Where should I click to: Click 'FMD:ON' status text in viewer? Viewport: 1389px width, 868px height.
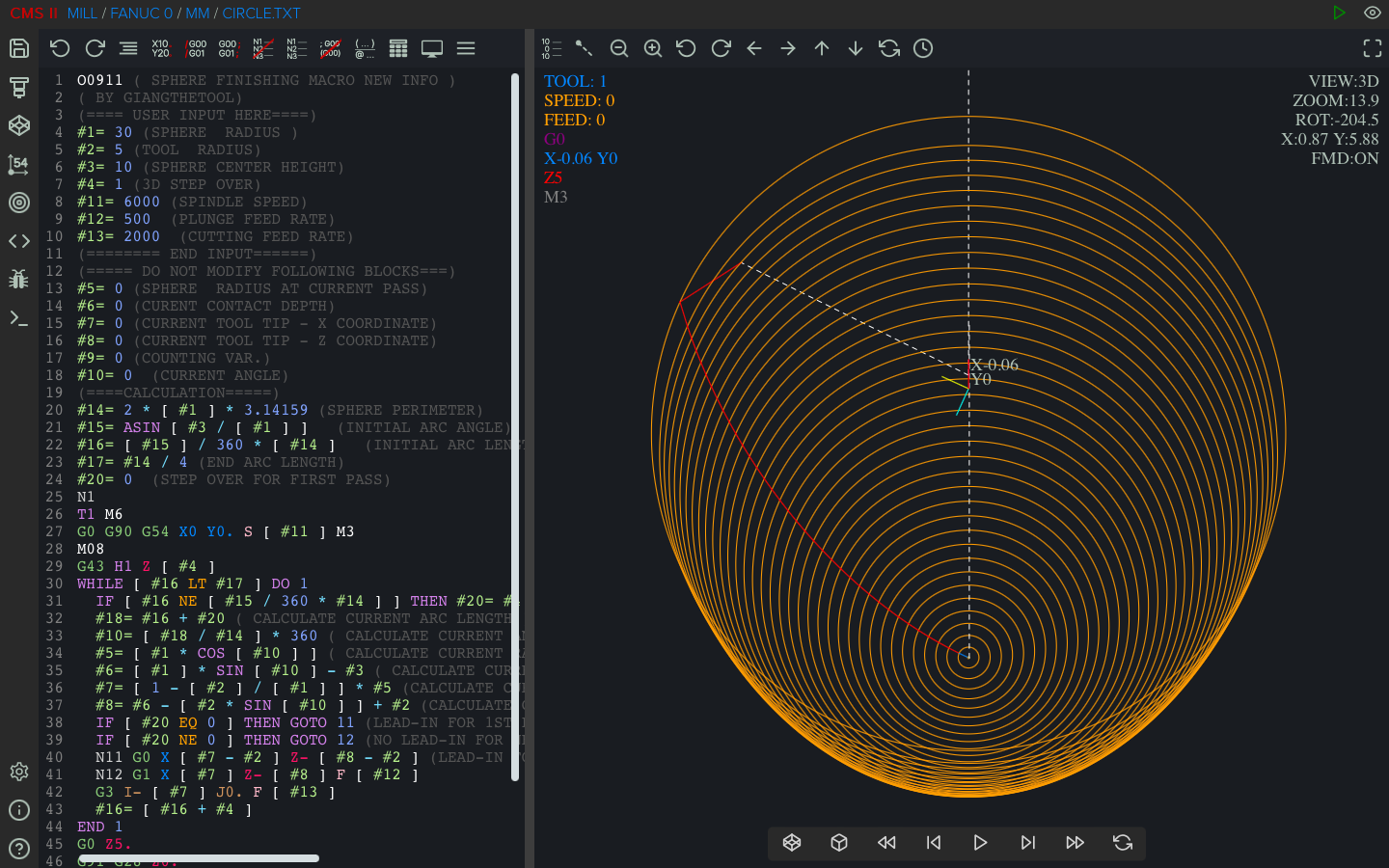1345,158
